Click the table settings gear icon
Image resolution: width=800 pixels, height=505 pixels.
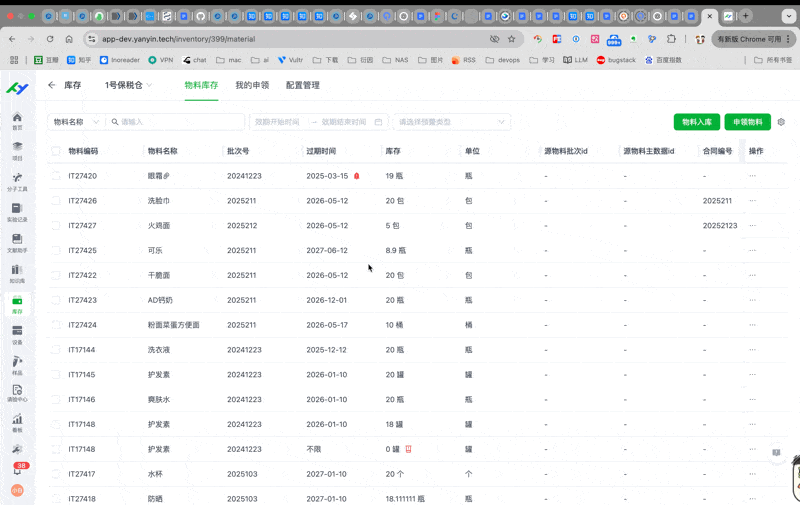[x=781, y=122]
